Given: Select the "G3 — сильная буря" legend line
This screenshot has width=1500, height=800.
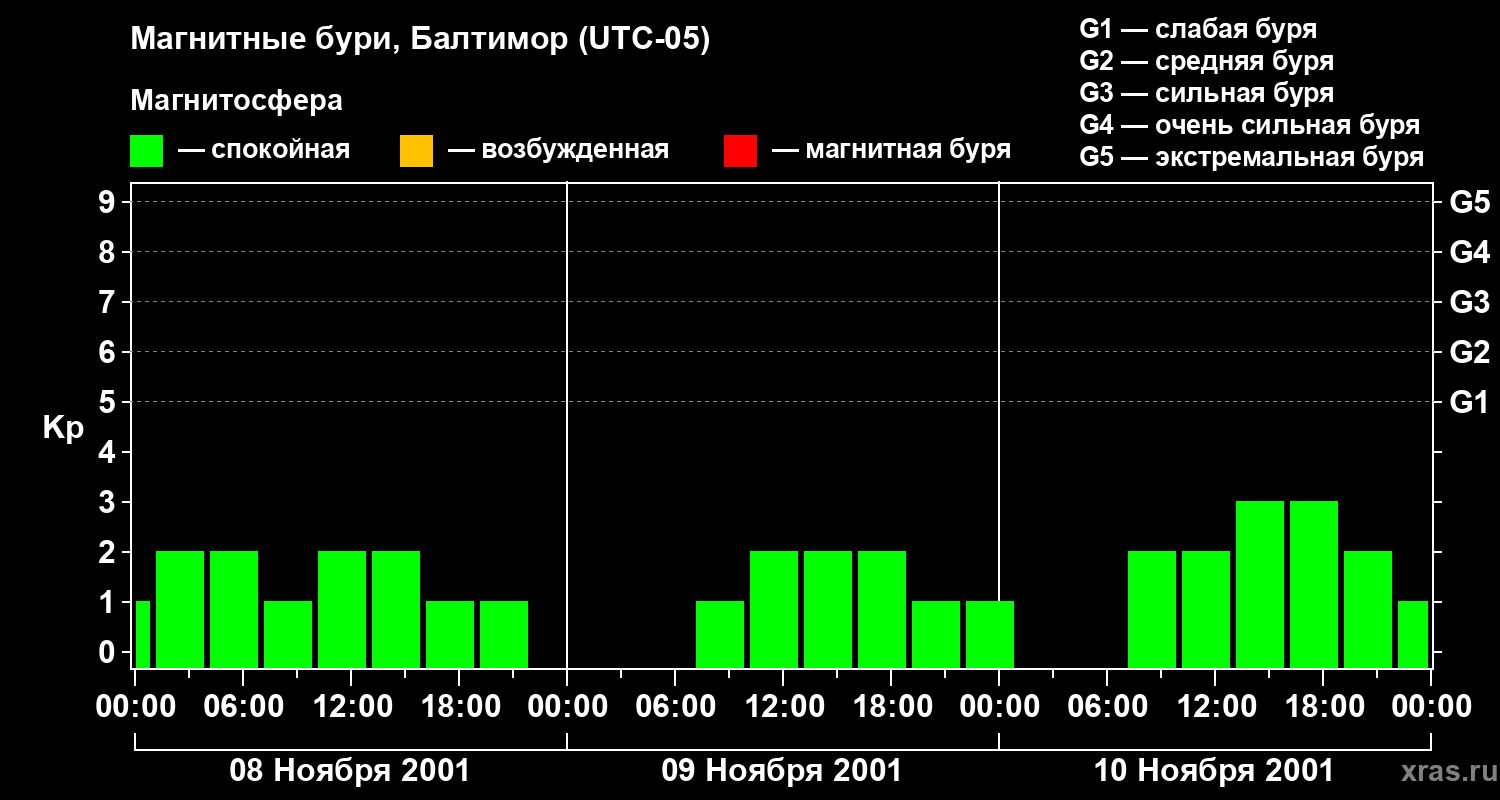Looking at the screenshot, I should (x=1207, y=93).
